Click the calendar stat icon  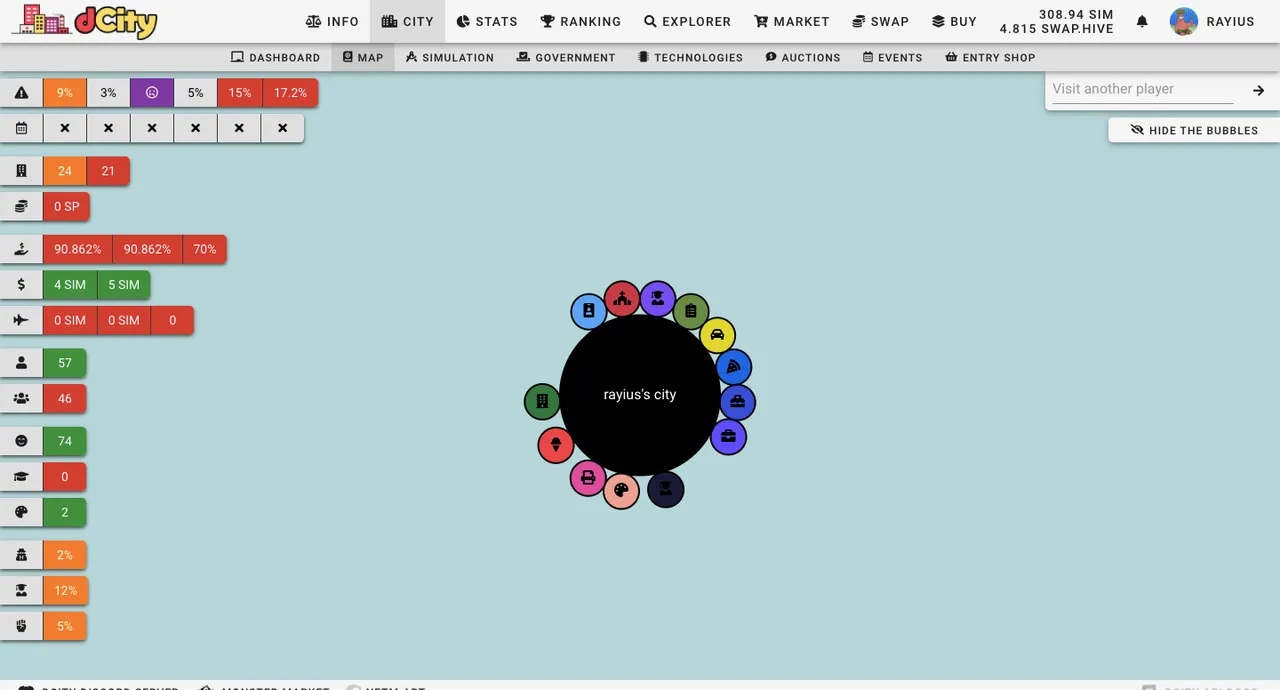click(x=21, y=128)
